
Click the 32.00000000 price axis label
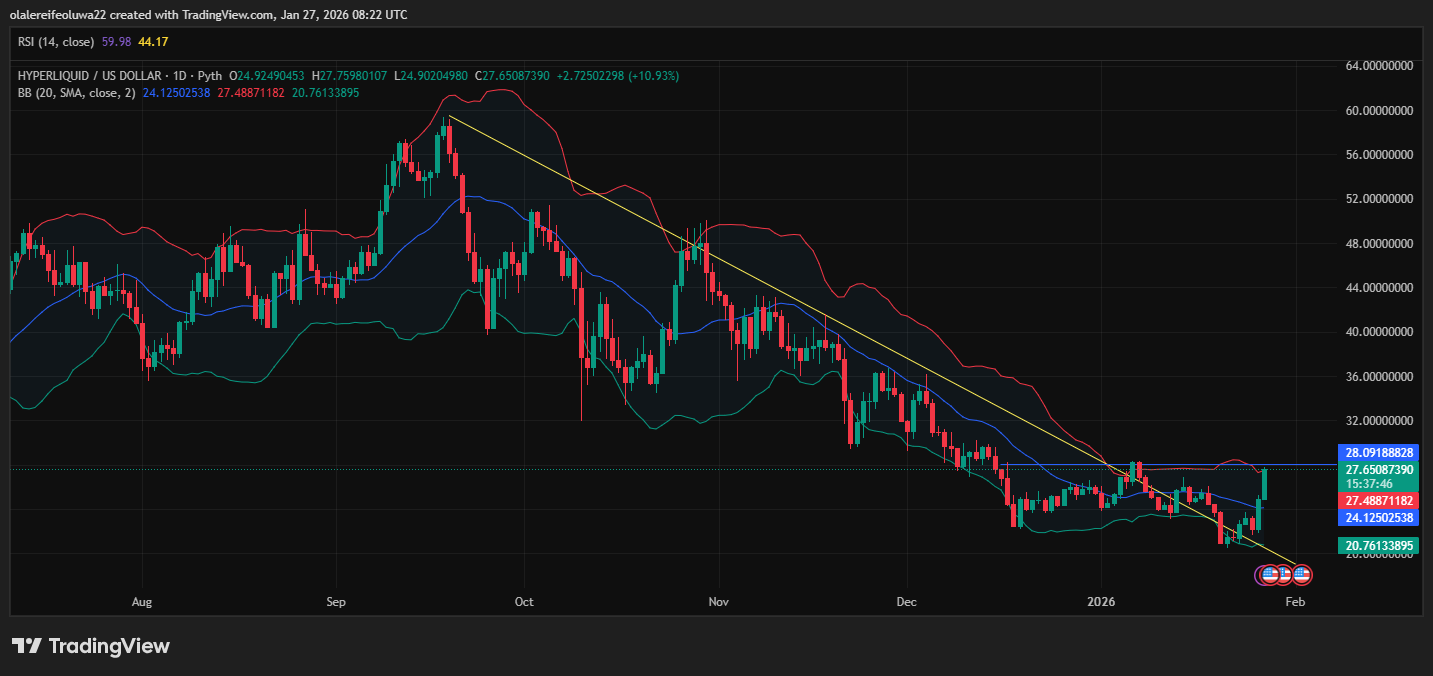click(x=1379, y=421)
